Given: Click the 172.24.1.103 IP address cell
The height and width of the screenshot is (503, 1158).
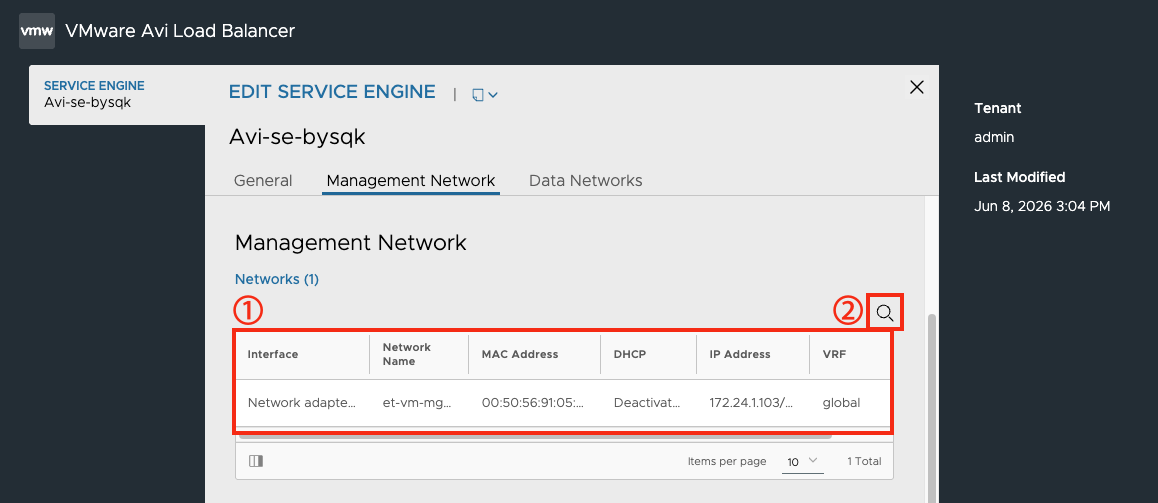Looking at the screenshot, I should click(752, 403).
